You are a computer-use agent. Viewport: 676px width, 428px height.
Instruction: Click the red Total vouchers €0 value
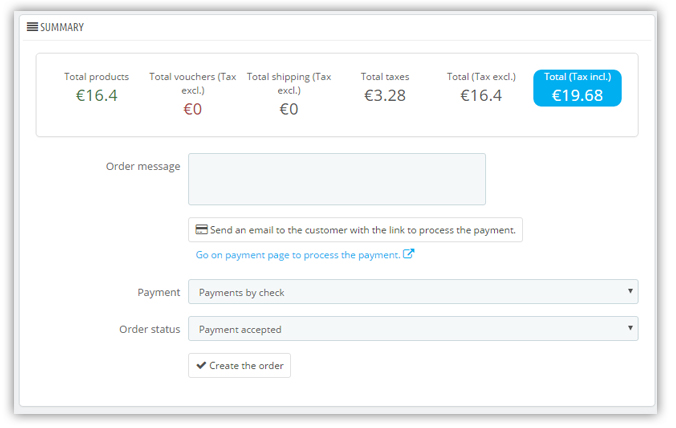193,109
